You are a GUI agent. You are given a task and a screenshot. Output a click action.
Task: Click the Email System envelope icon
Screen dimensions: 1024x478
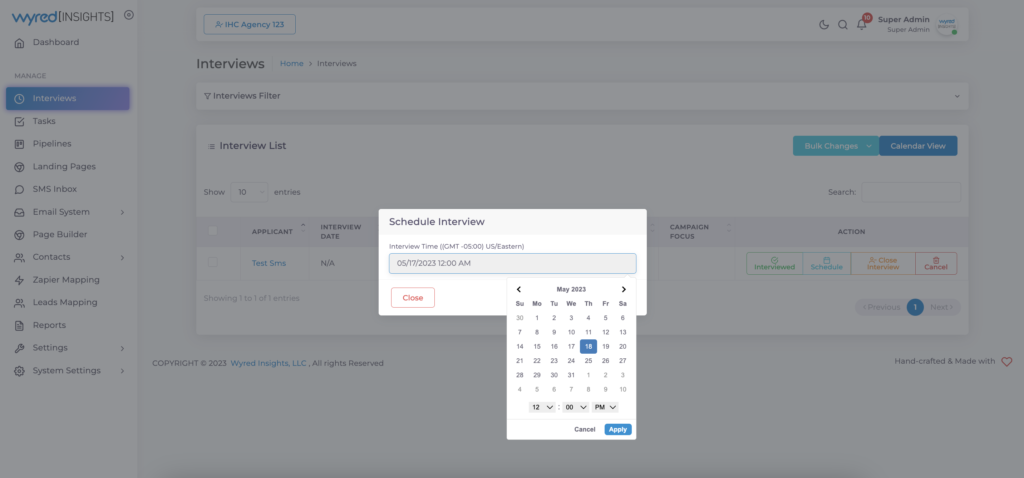19,212
